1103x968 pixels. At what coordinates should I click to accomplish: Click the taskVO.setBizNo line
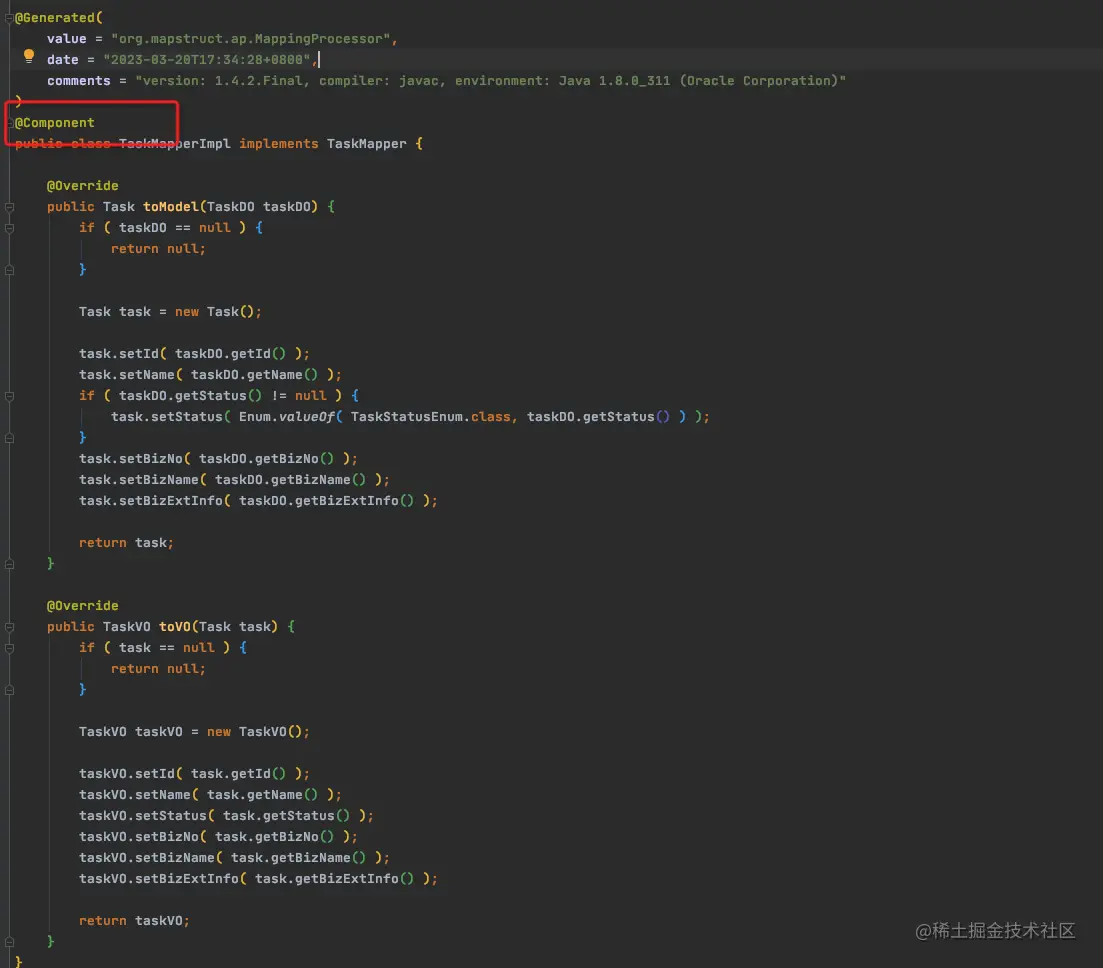[x=218, y=837]
